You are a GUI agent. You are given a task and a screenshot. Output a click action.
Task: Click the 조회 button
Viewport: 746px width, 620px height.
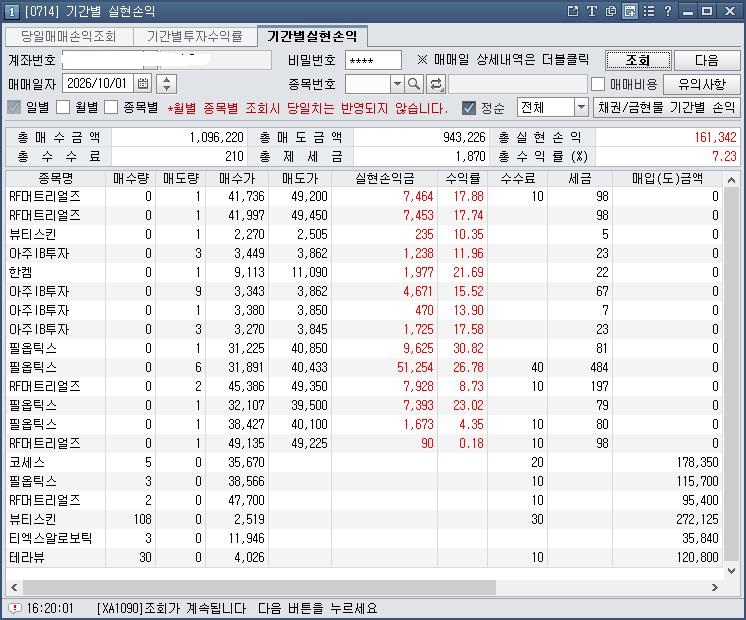tap(638, 60)
